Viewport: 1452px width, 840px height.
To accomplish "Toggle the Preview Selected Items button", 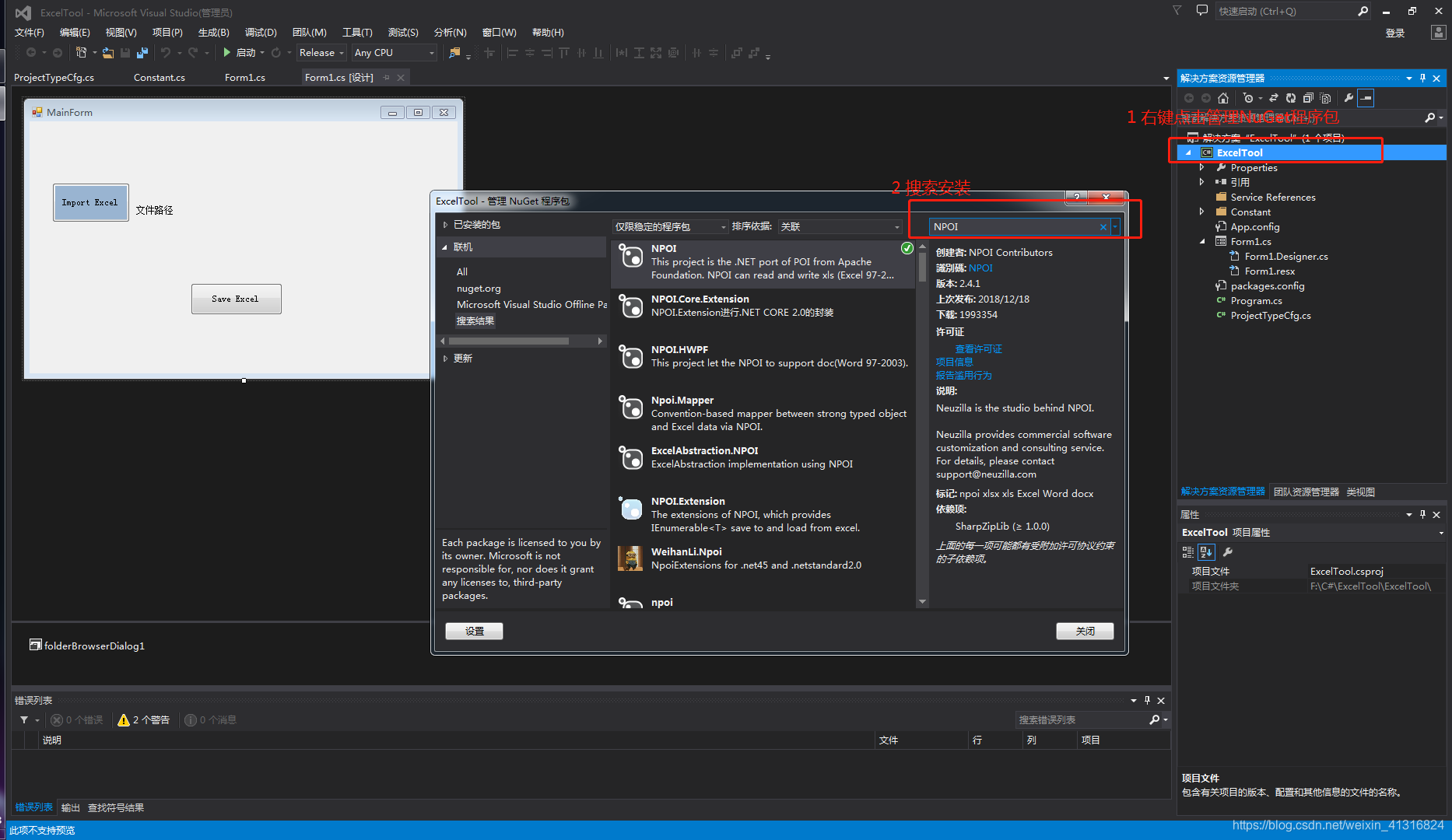I will tap(1366, 98).
